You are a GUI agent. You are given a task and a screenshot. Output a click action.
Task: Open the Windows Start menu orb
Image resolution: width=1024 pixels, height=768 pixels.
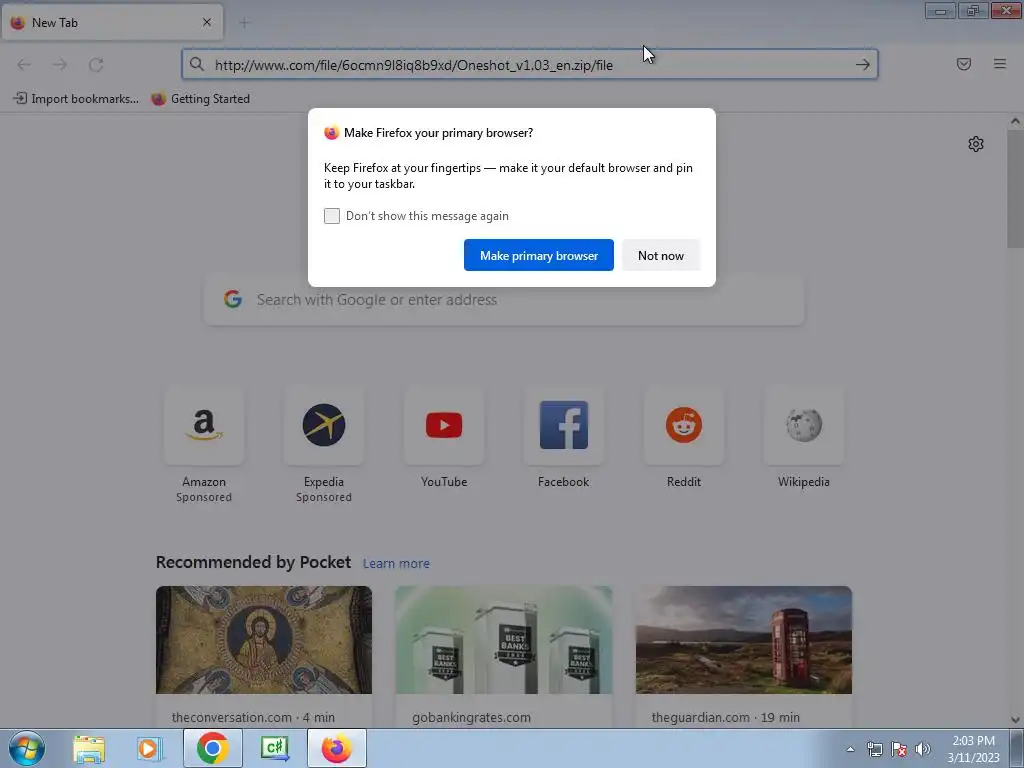coord(27,748)
